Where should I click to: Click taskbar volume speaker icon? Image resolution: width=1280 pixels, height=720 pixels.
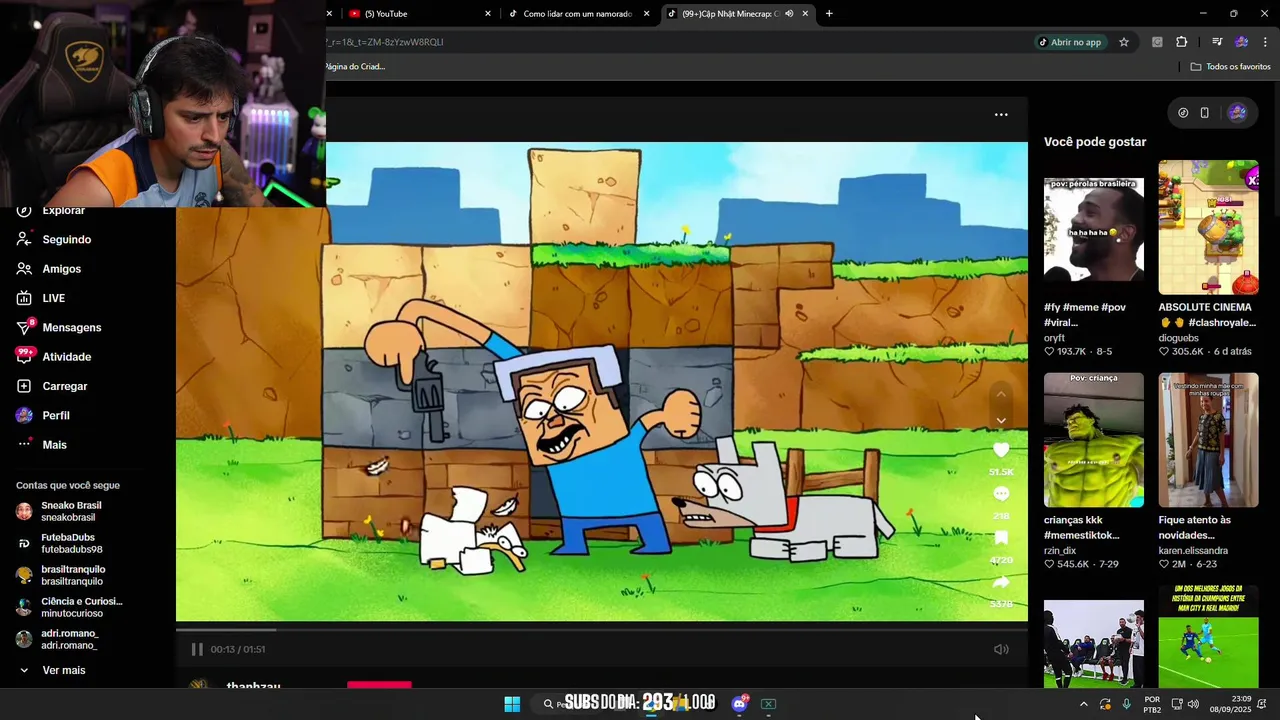(1192, 704)
